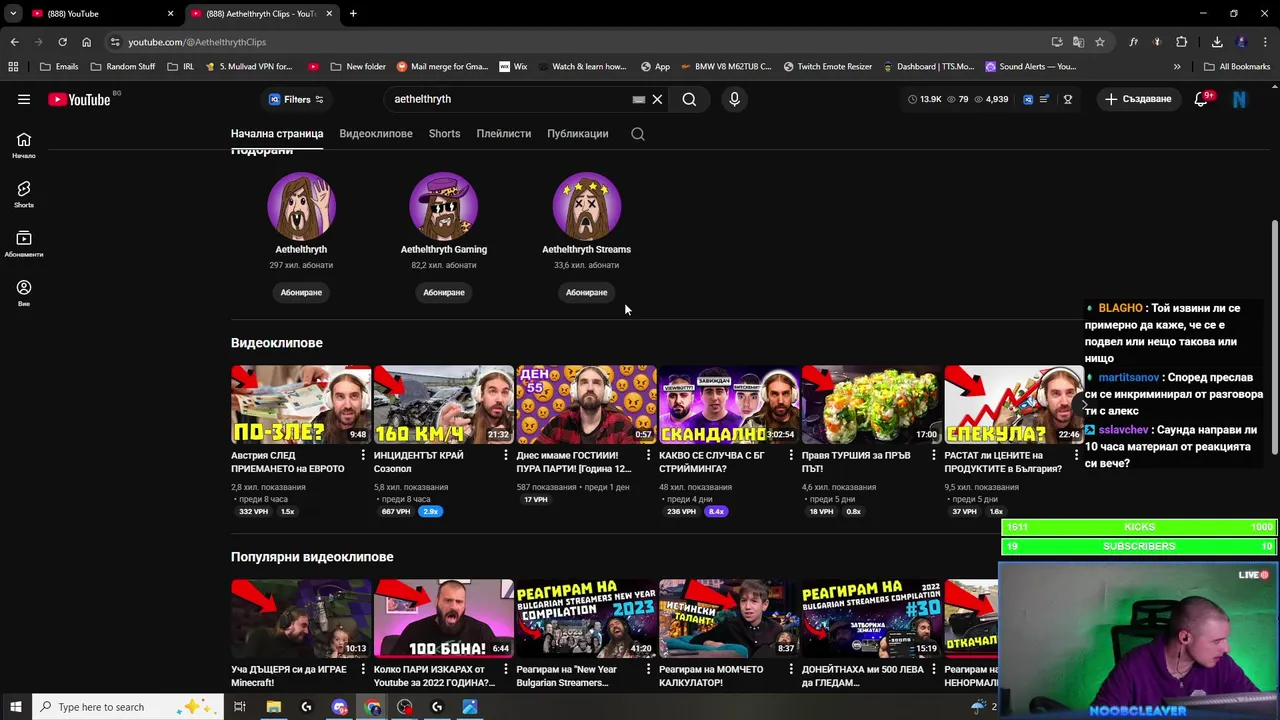Subscribe to Aethelthryth Streams channel
The height and width of the screenshot is (720, 1280).
point(586,292)
